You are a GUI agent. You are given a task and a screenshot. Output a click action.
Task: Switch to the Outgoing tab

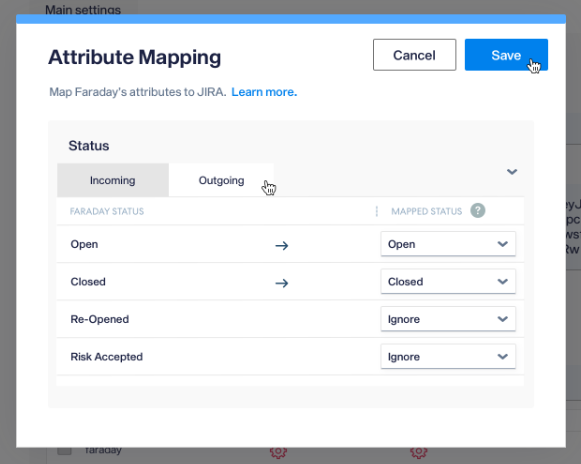click(221, 180)
